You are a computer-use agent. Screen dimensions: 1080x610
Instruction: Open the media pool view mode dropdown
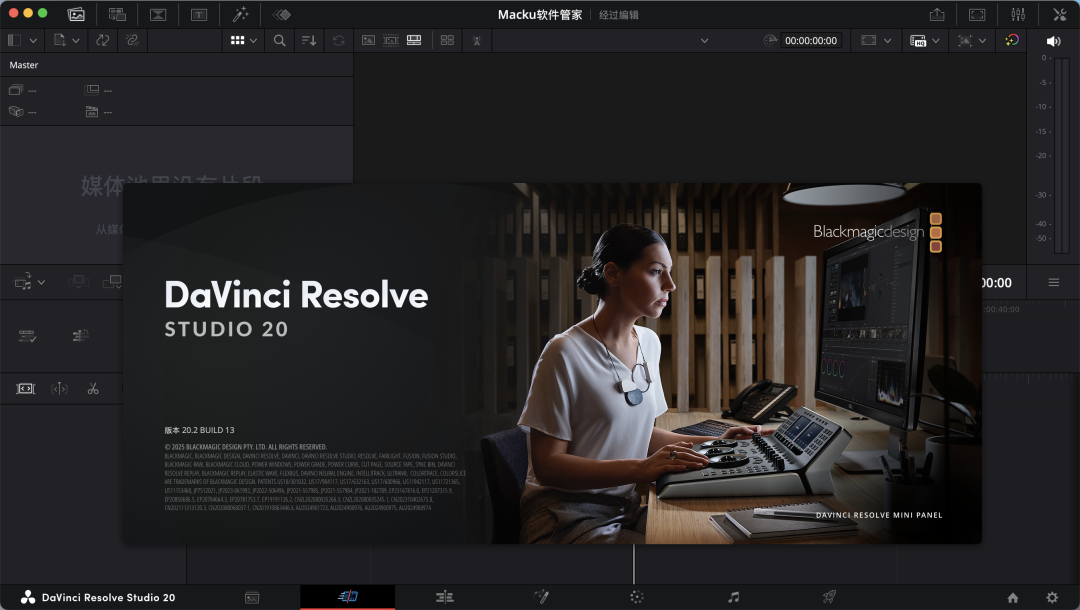pos(253,41)
